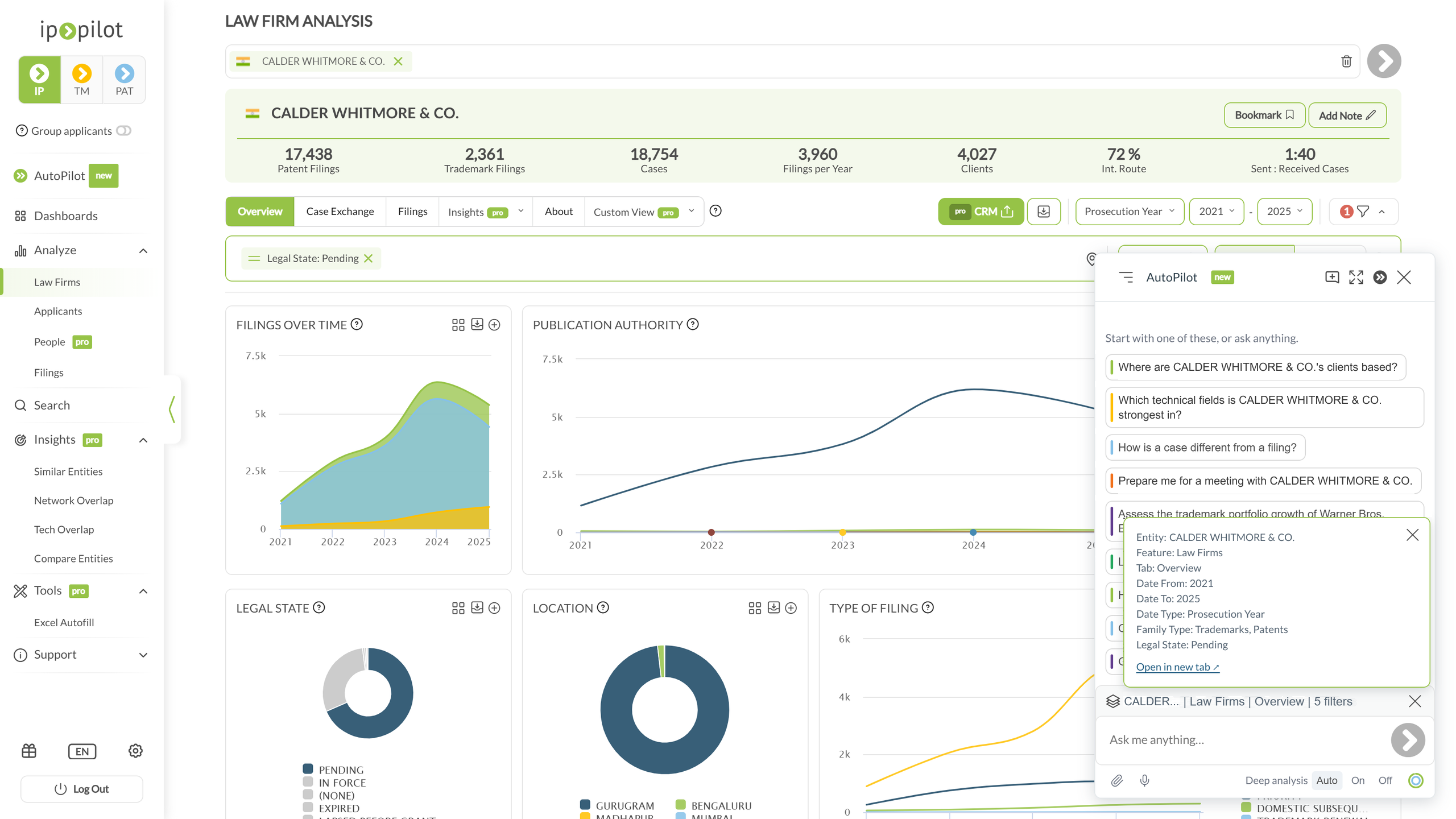
Task: Open the Custom View pro dropdown
Action: tap(644, 212)
